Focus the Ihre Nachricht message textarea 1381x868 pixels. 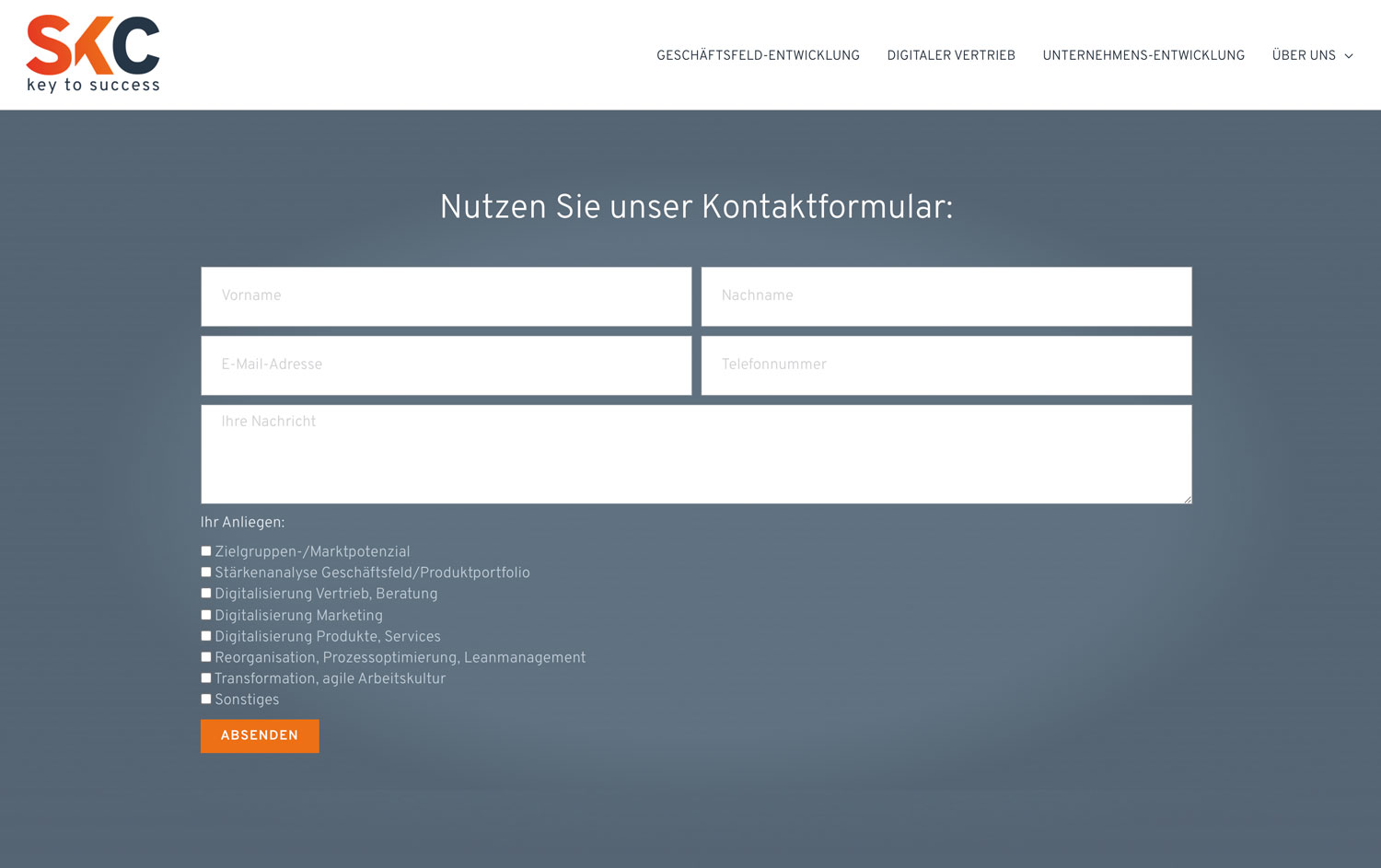click(695, 454)
